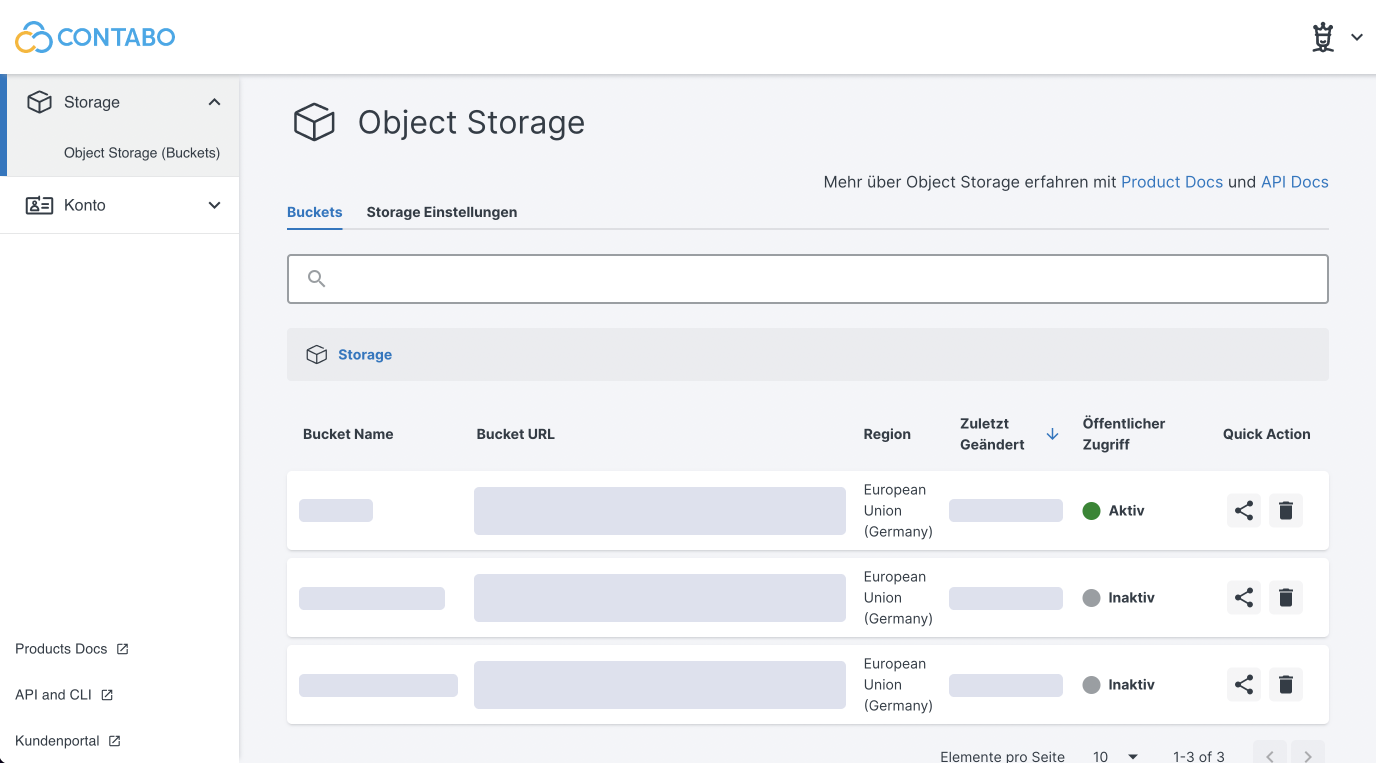Click the breadcrumb cube icon
This screenshot has width=1376, height=763.
(x=317, y=355)
